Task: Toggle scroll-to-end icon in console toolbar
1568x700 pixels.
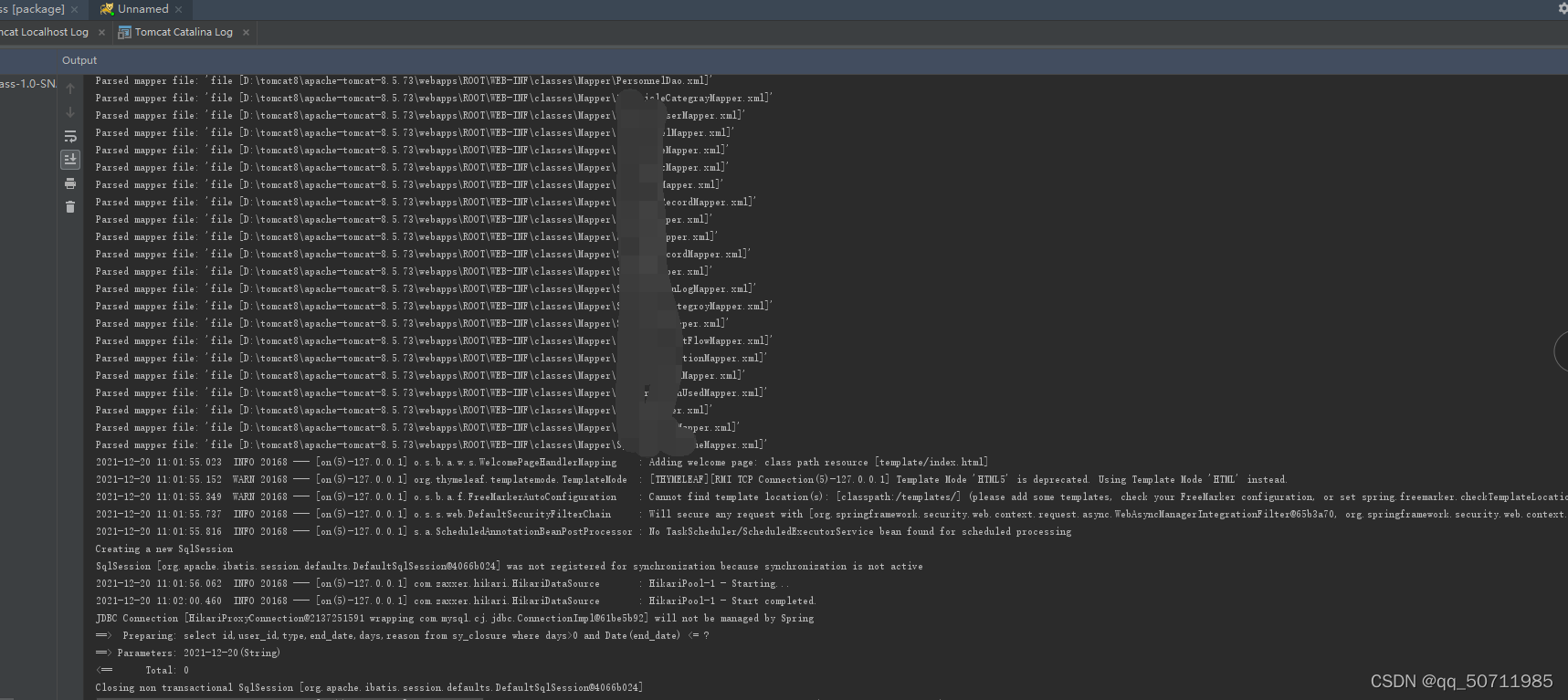Action: coord(70,159)
